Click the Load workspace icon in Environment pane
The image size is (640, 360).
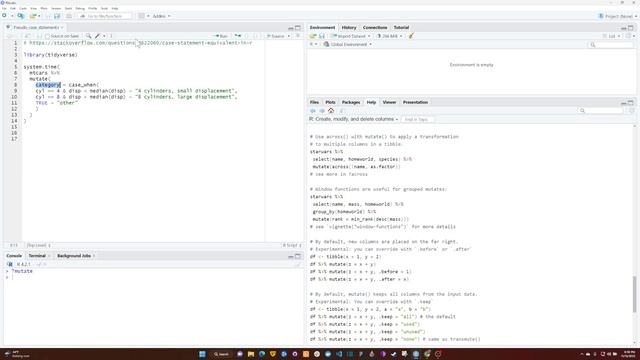(313, 36)
